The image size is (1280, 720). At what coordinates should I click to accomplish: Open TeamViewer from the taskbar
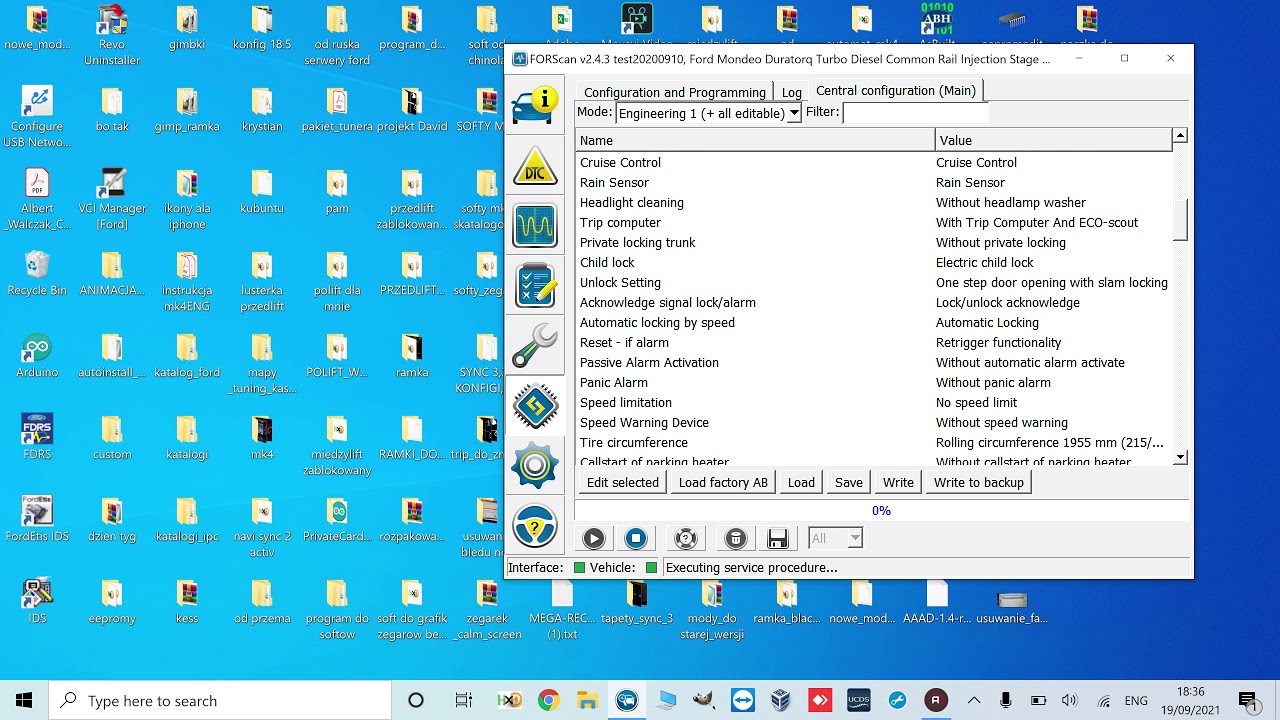pos(743,700)
